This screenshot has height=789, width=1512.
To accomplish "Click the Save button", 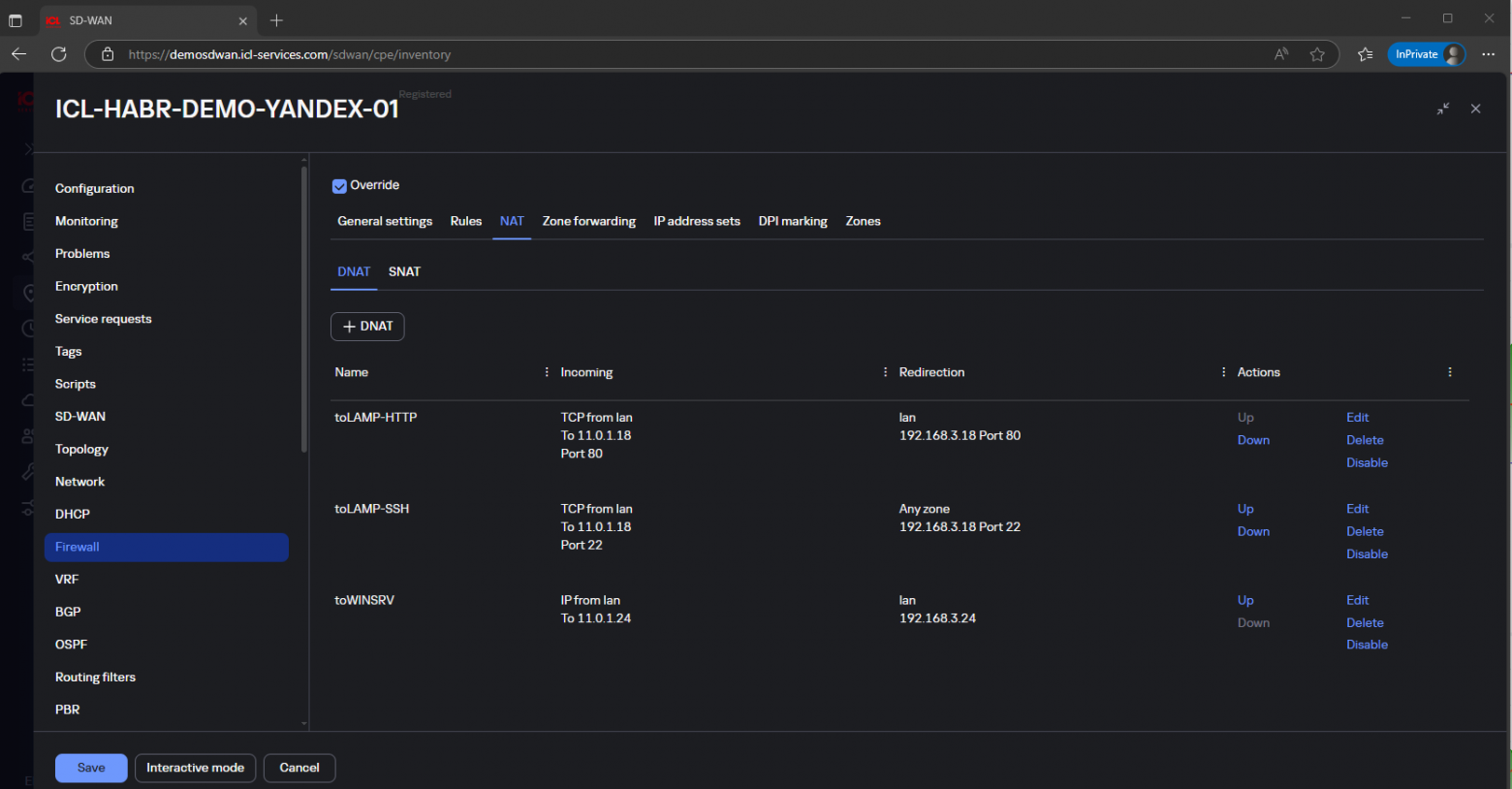I will point(91,768).
